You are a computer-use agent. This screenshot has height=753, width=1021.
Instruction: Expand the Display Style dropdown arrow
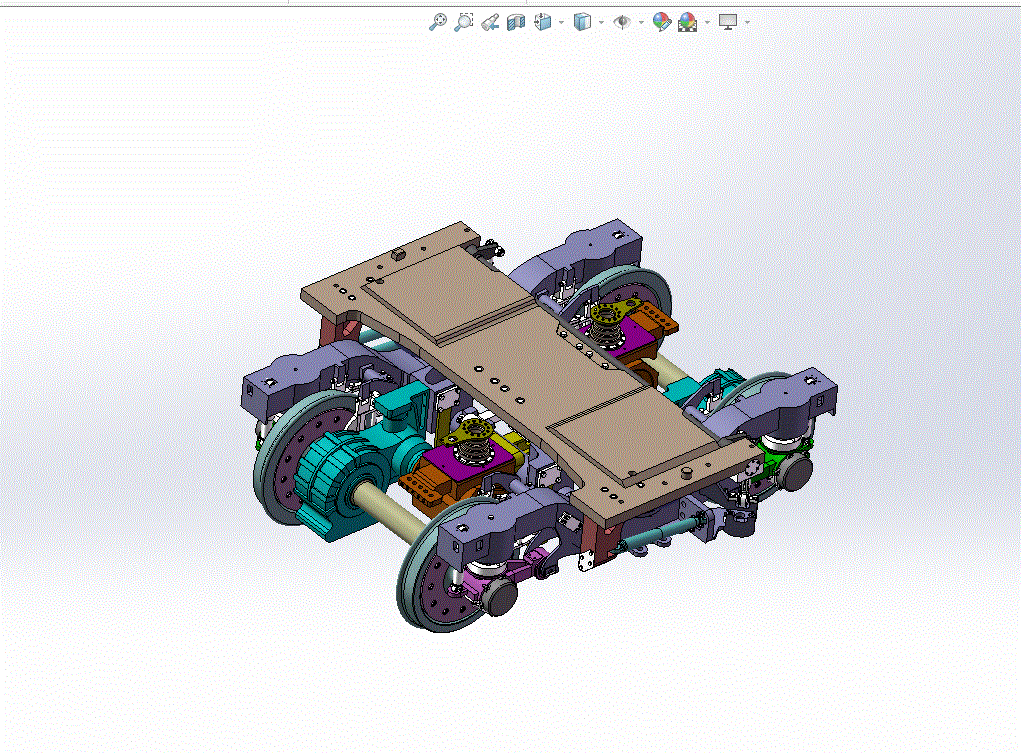(601, 23)
